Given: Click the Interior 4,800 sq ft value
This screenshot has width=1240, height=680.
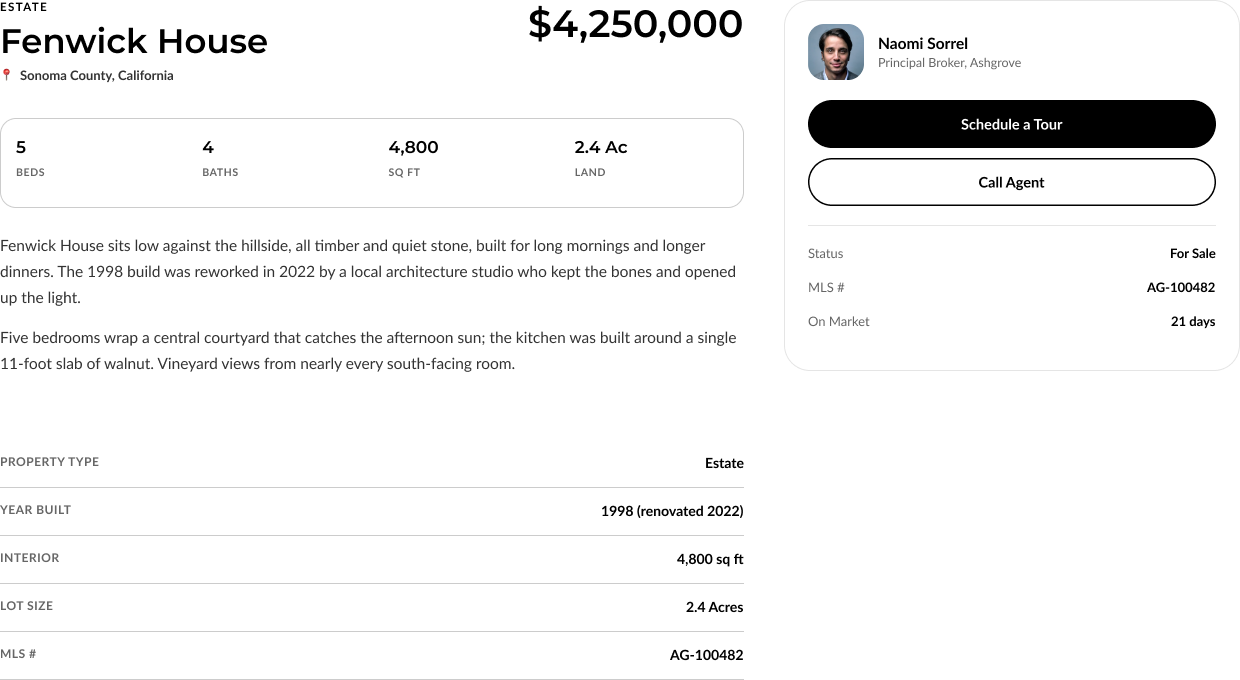Looking at the screenshot, I should point(710,559).
